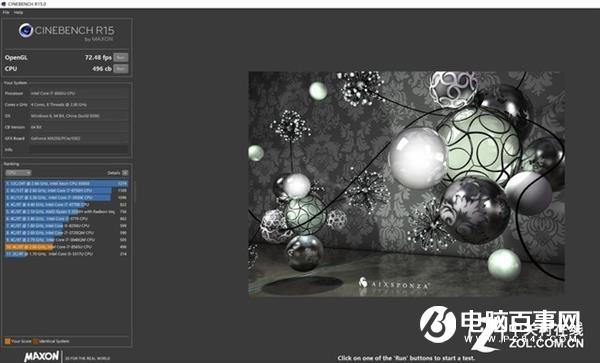
Task: Select the orange highlighted i7-8565U ranking entry
Action: coord(66,247)
